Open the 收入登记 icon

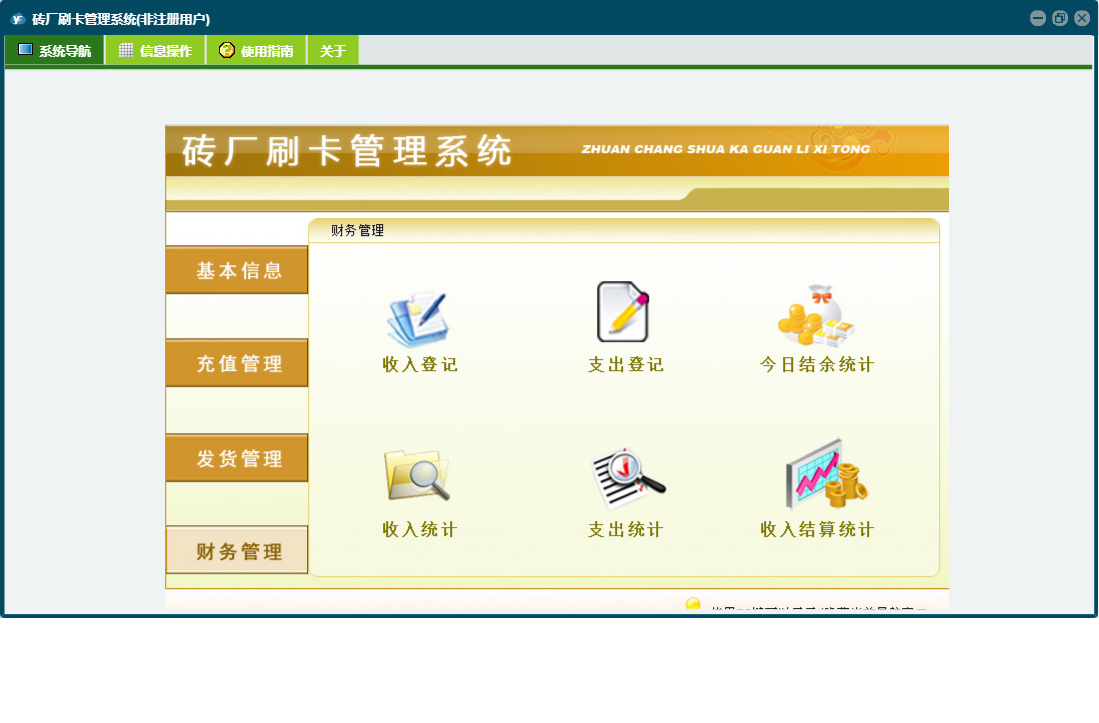[x=418, y=319]
